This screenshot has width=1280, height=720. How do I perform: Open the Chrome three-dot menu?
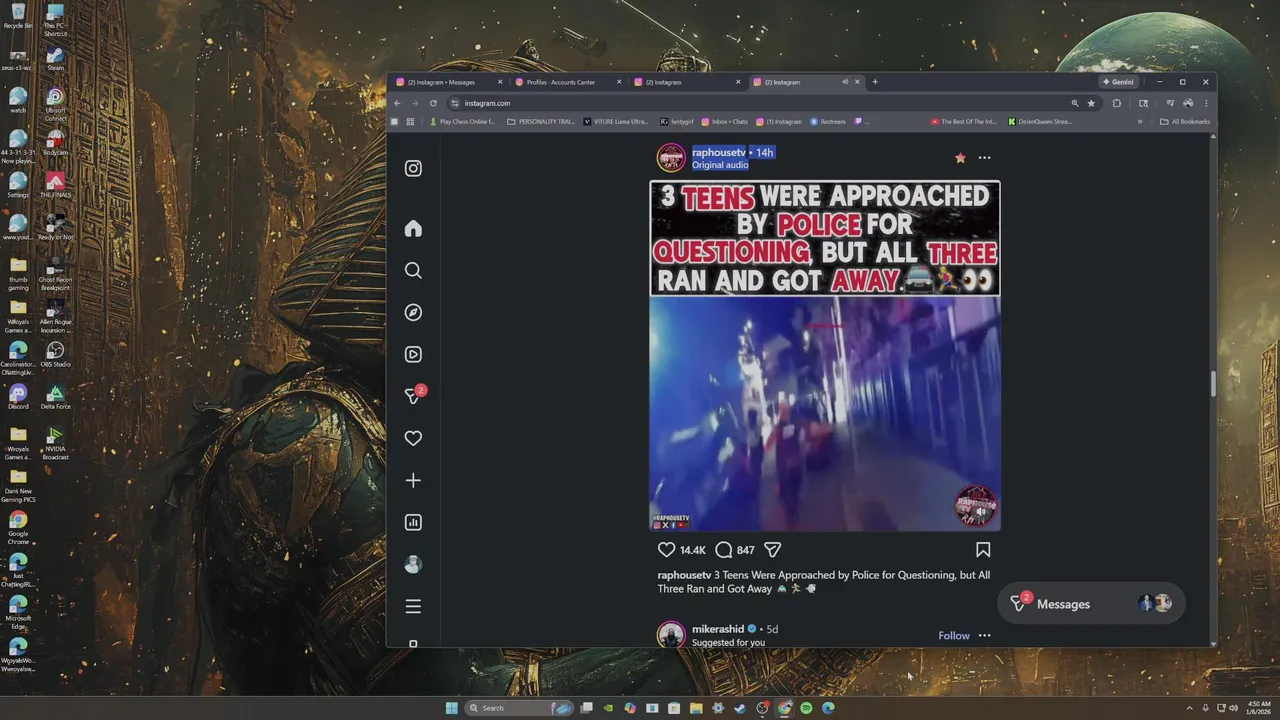[1207, 103]
